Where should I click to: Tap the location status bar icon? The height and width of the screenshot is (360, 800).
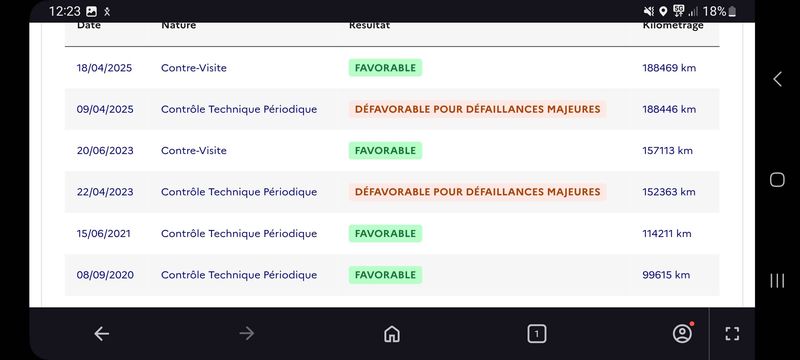coord(663,11)
